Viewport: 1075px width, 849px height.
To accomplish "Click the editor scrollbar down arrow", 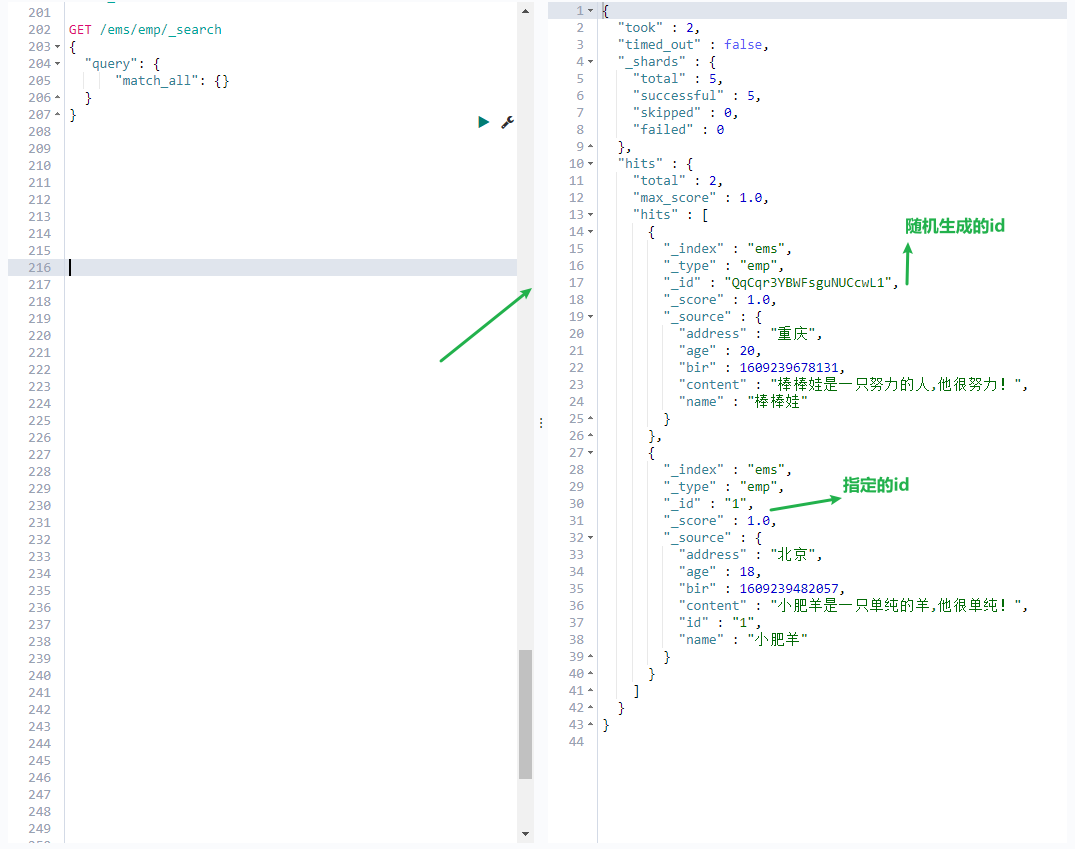I will [x=525, y=834].
